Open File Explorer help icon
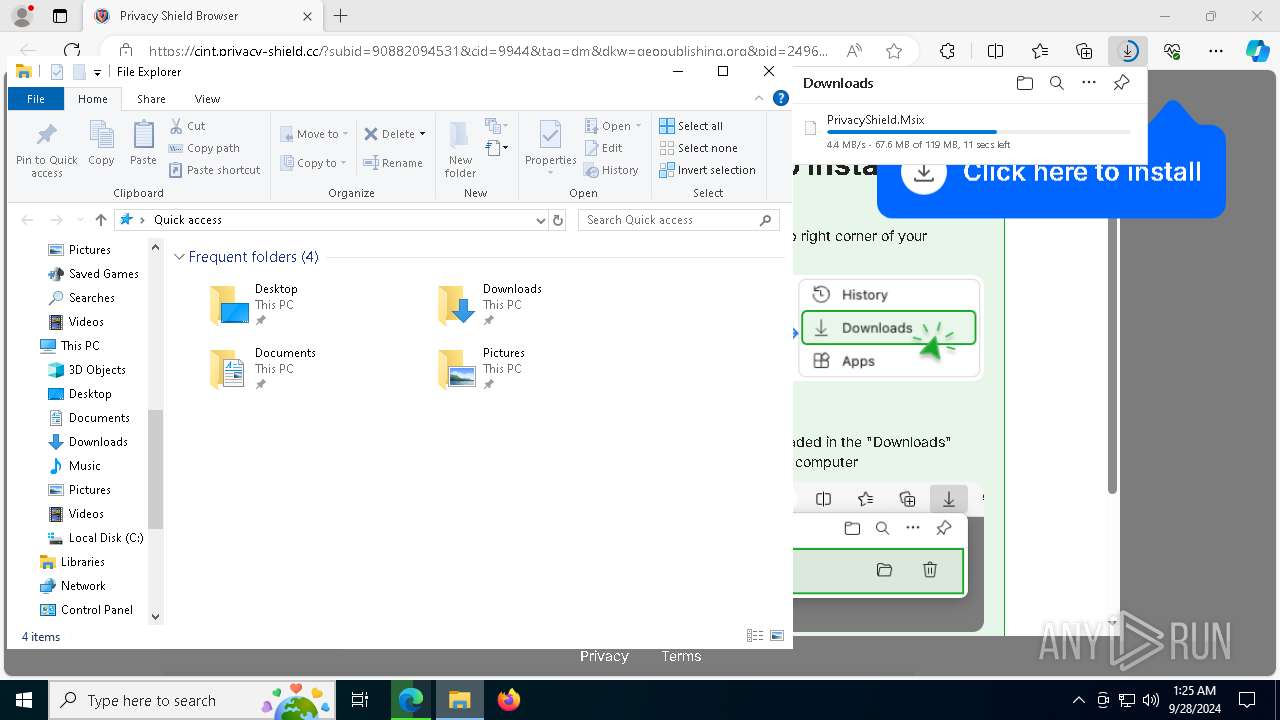 click(782, 99)
